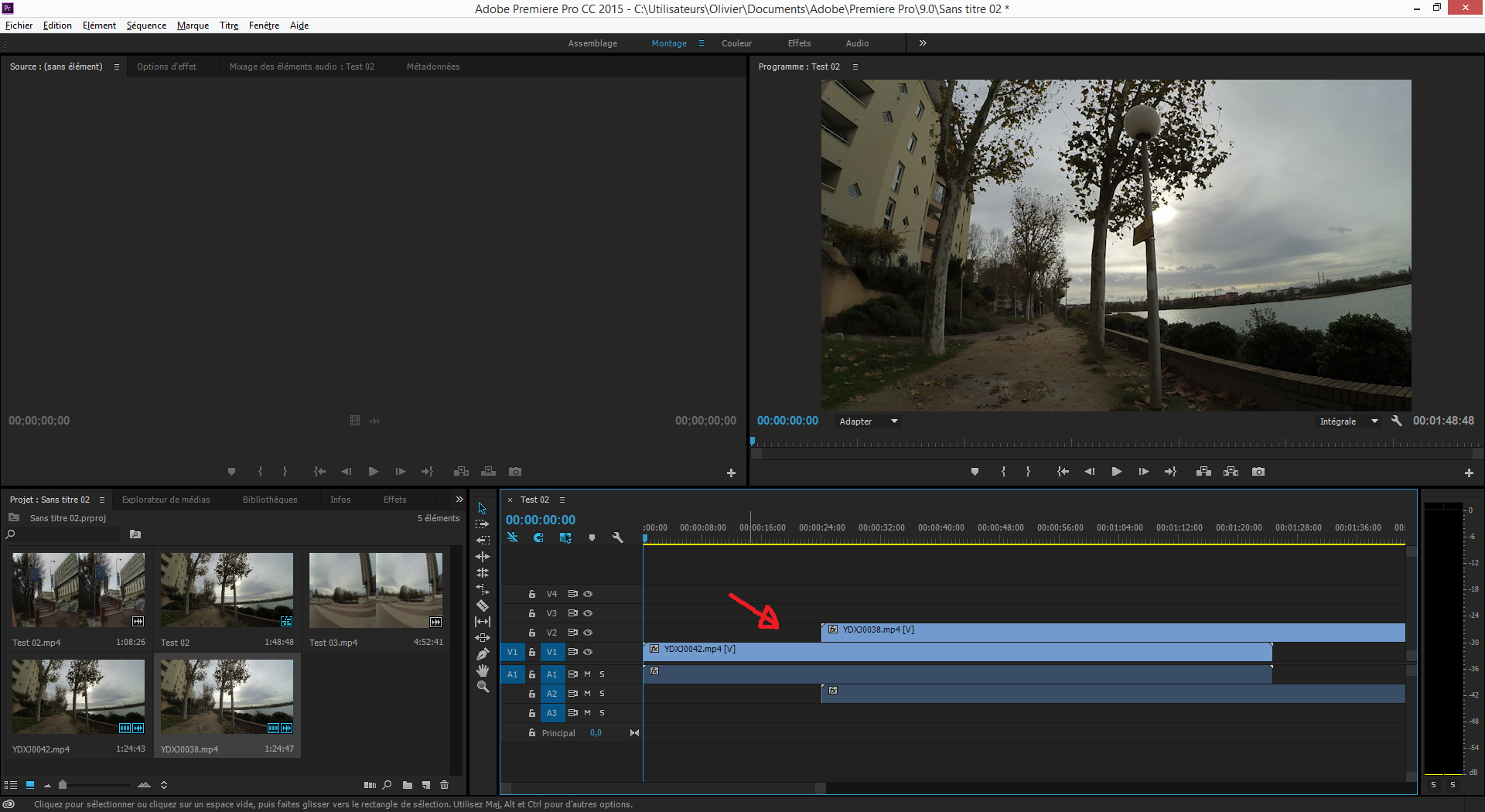Viewport: 1485px width, 812px height.
Task: Click the New Item icon in Project panel
Action: [x=426, y=785]
